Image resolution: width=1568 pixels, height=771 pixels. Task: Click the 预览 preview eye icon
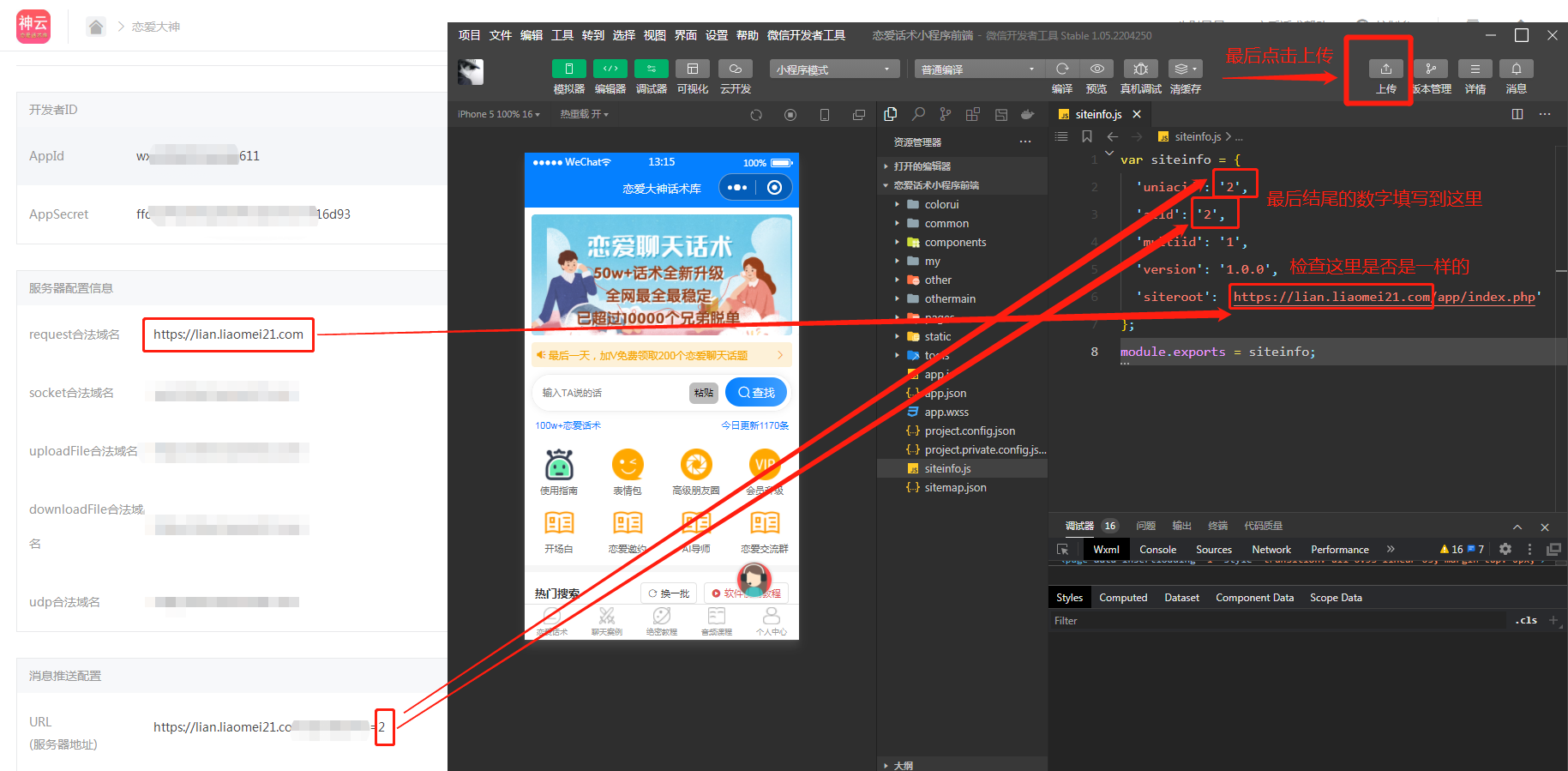1096,69
